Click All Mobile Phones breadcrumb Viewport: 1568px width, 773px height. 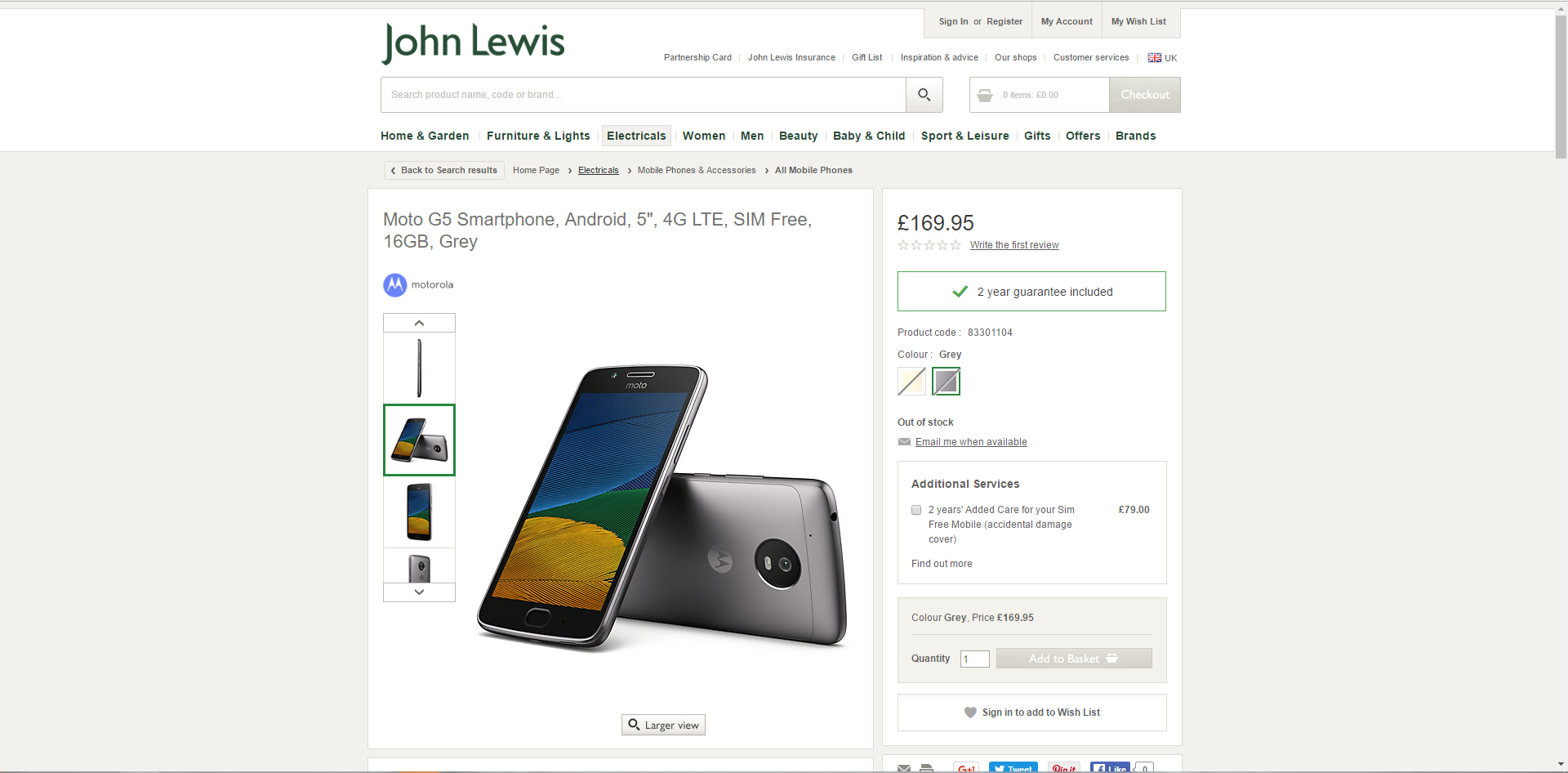(813, 170)
